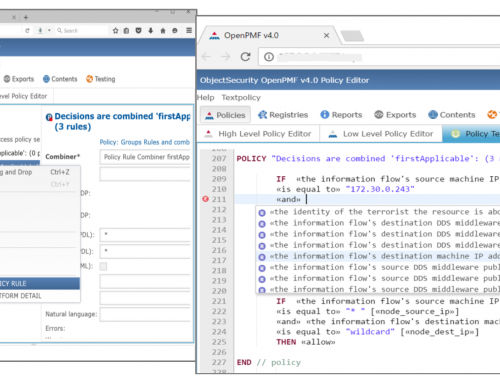This screenshot has height=383, width=500.
Task: Reload page in the Firefox window
Action: 27,31
